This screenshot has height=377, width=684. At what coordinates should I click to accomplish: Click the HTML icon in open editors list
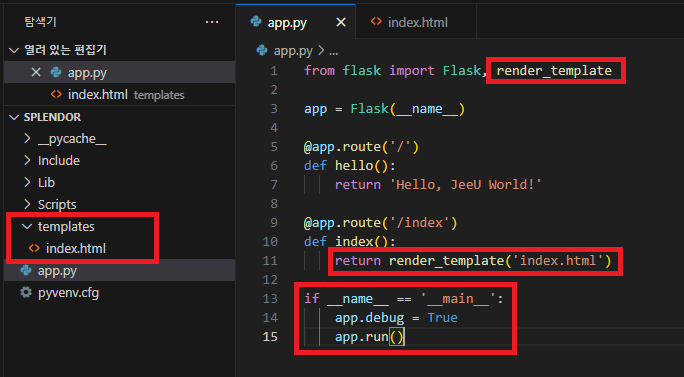coord(56,94)
